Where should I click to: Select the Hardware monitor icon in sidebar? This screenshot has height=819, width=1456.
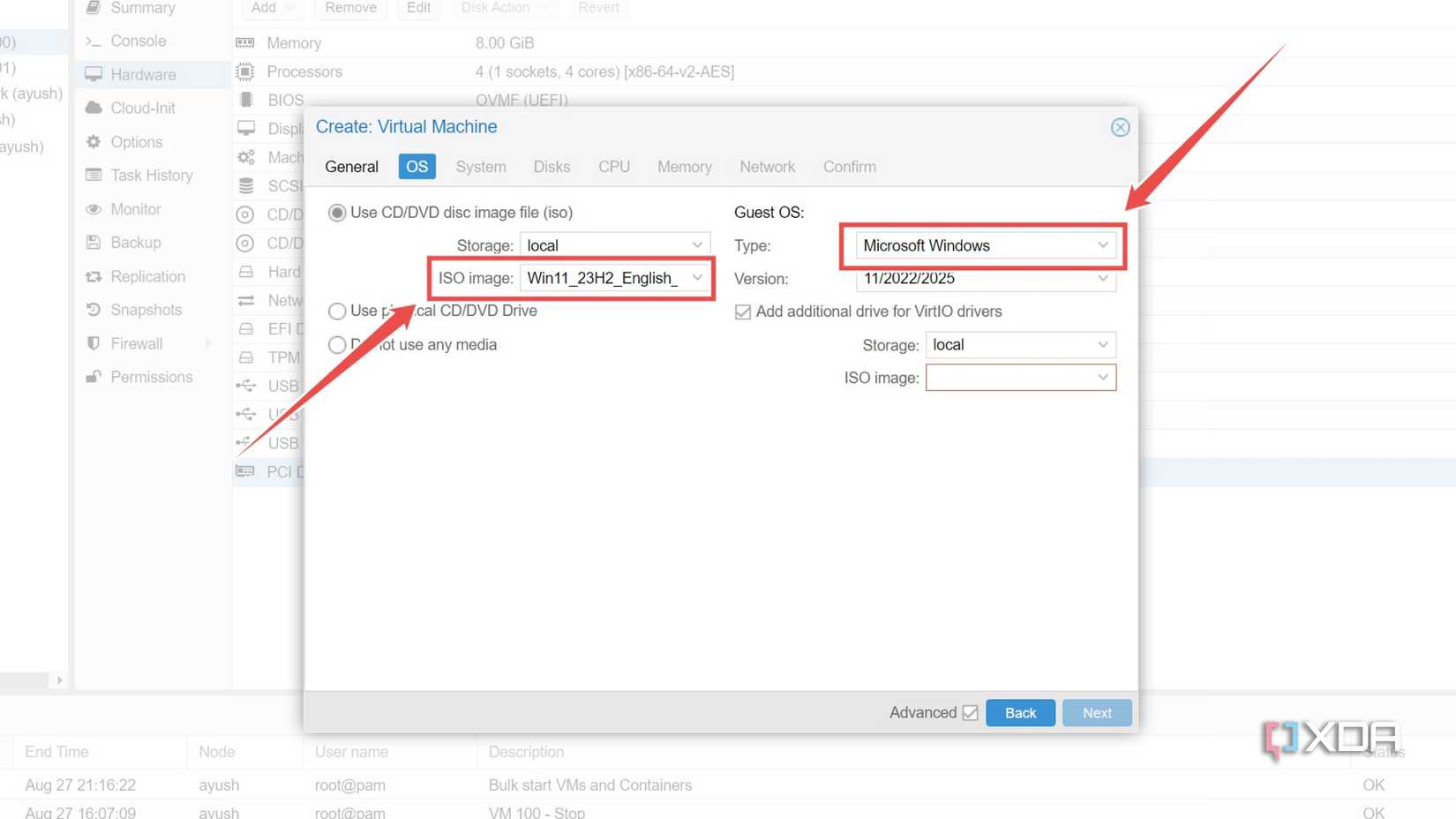click(94, 74)
